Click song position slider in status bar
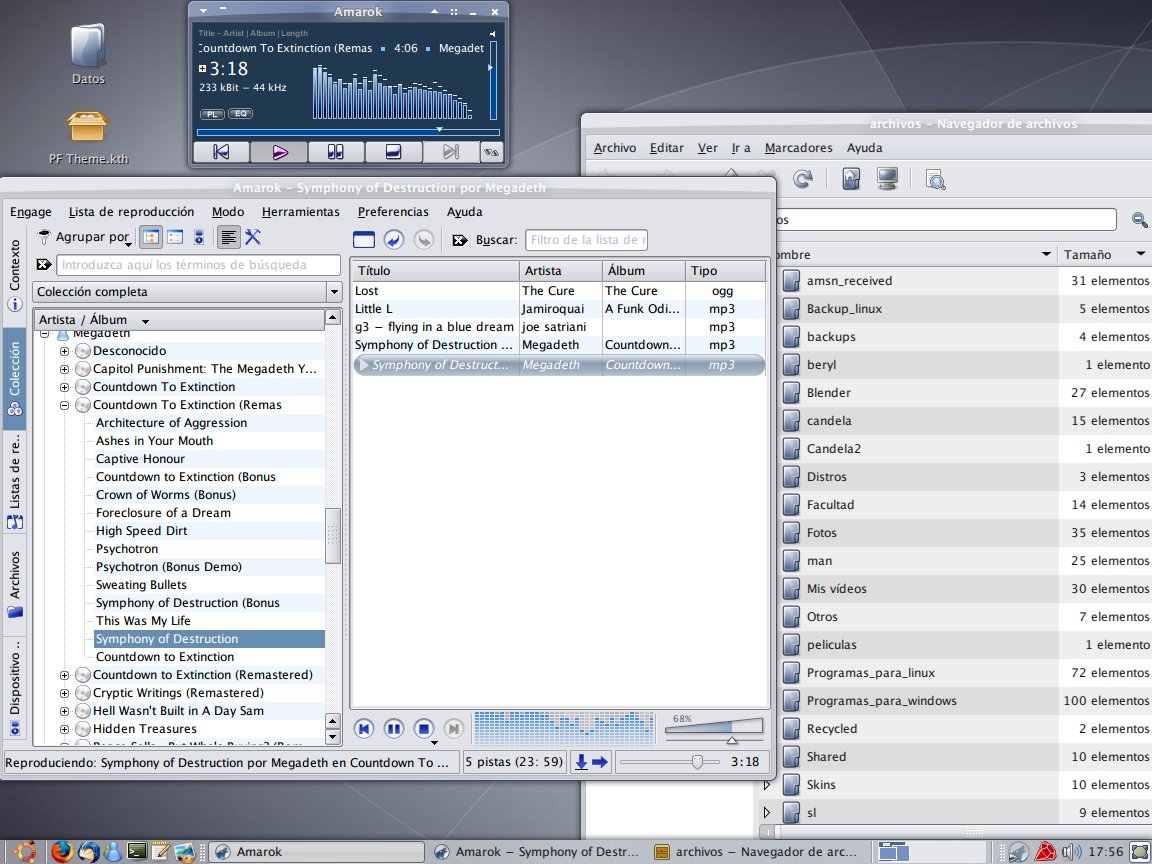 pos(671,762)
